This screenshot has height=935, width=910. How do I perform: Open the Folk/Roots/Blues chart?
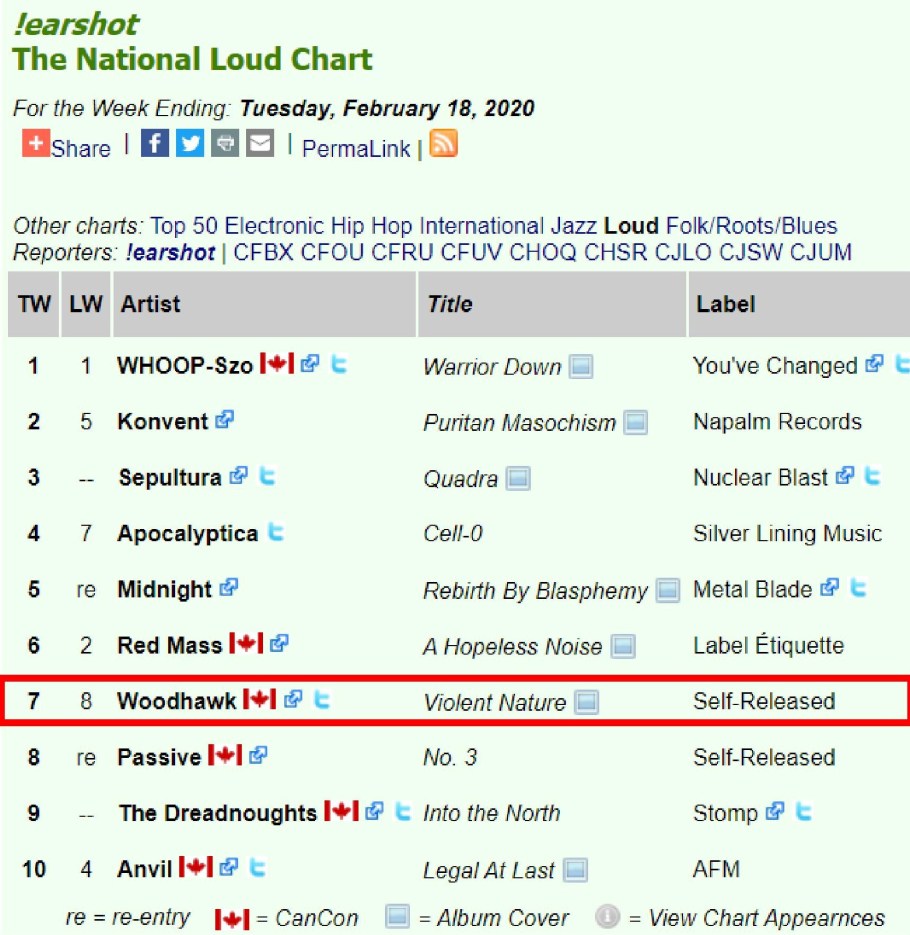click(751, 226)
